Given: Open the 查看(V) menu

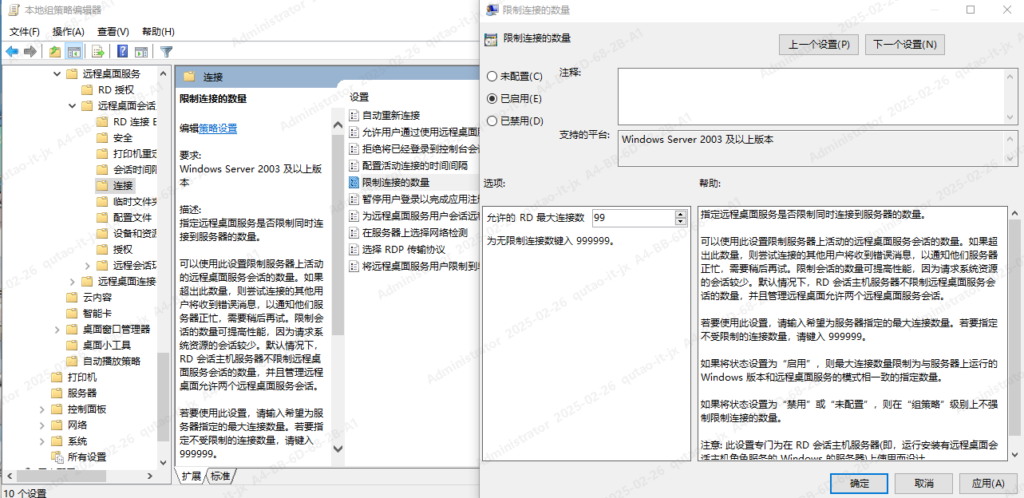Looking at the screenshot, I should (x=113, y=31).
